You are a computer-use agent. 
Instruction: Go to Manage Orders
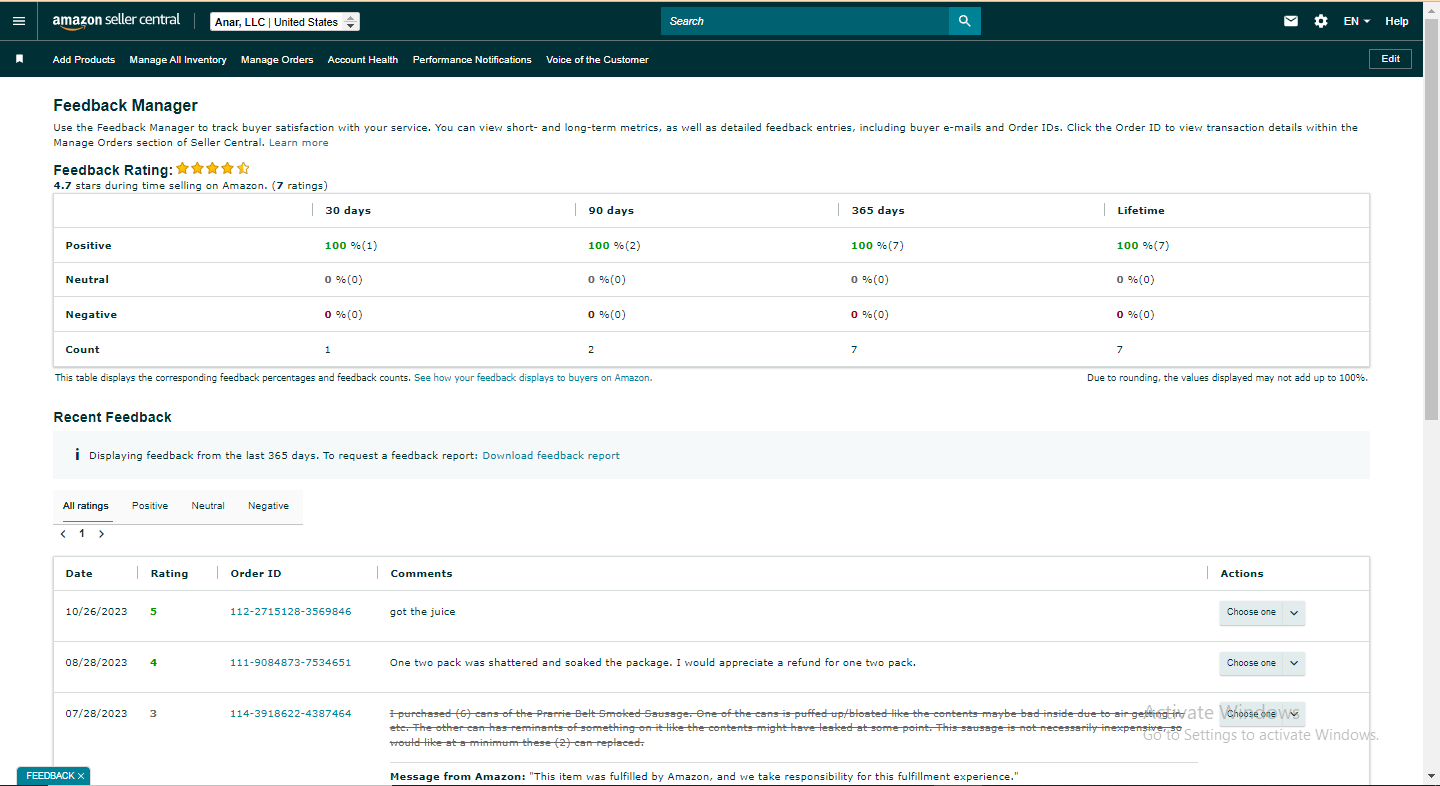click(x=277, y=60)
